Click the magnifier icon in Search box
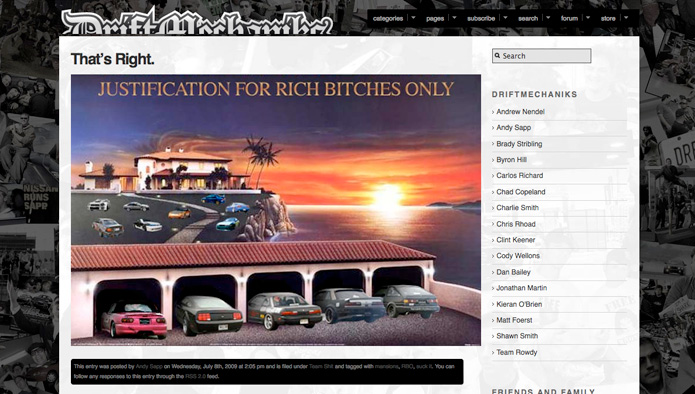The height and width of the screenshot is (394, 695). pos(497,56)
